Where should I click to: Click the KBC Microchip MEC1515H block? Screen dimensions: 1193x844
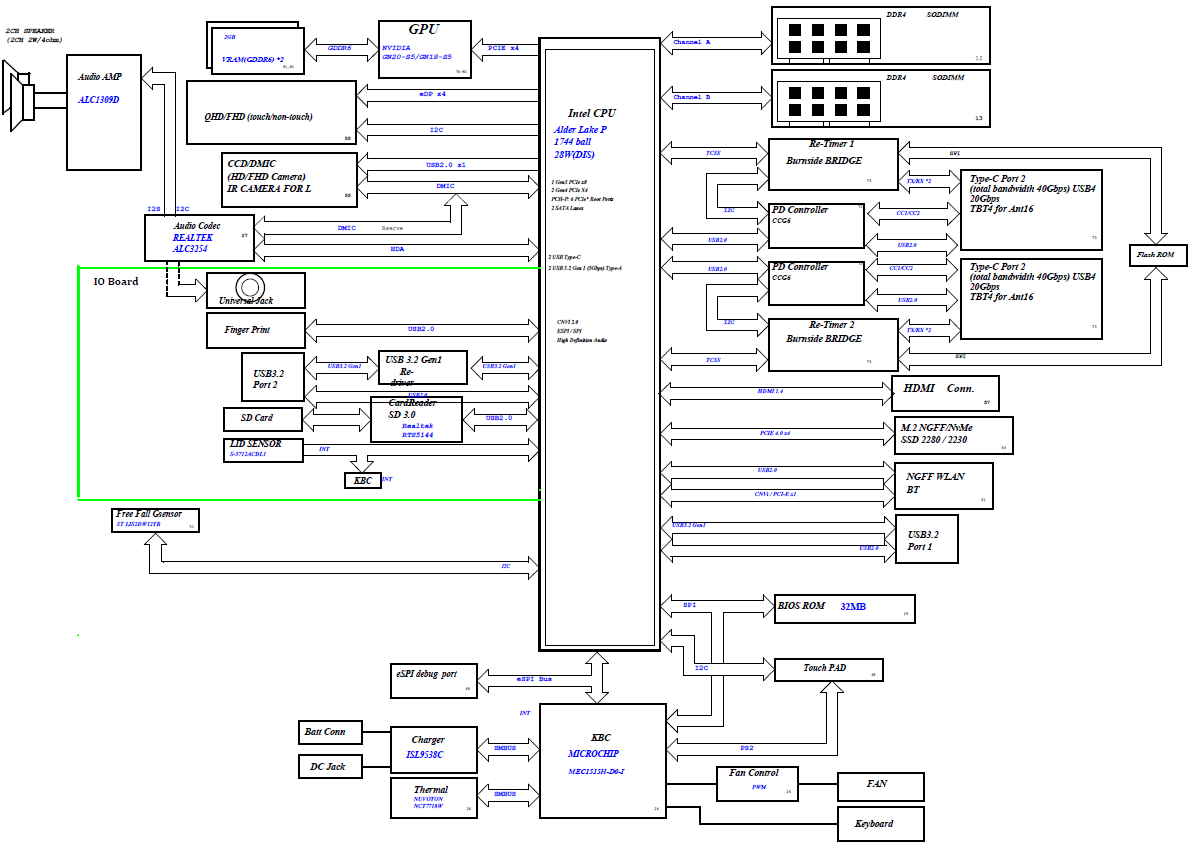[602, 760]
